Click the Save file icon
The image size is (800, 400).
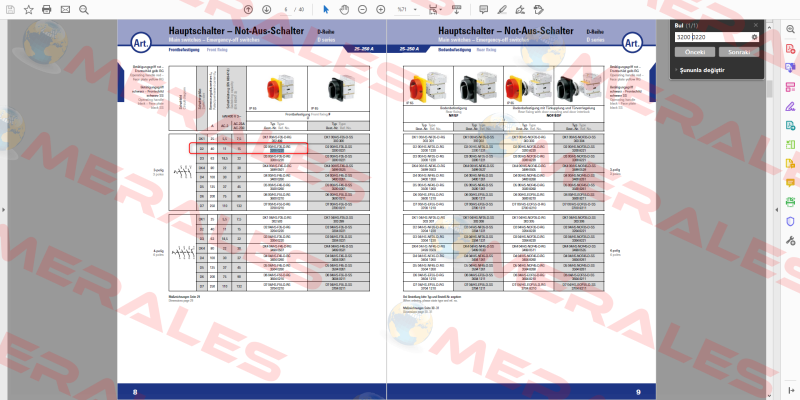[10, 9]
